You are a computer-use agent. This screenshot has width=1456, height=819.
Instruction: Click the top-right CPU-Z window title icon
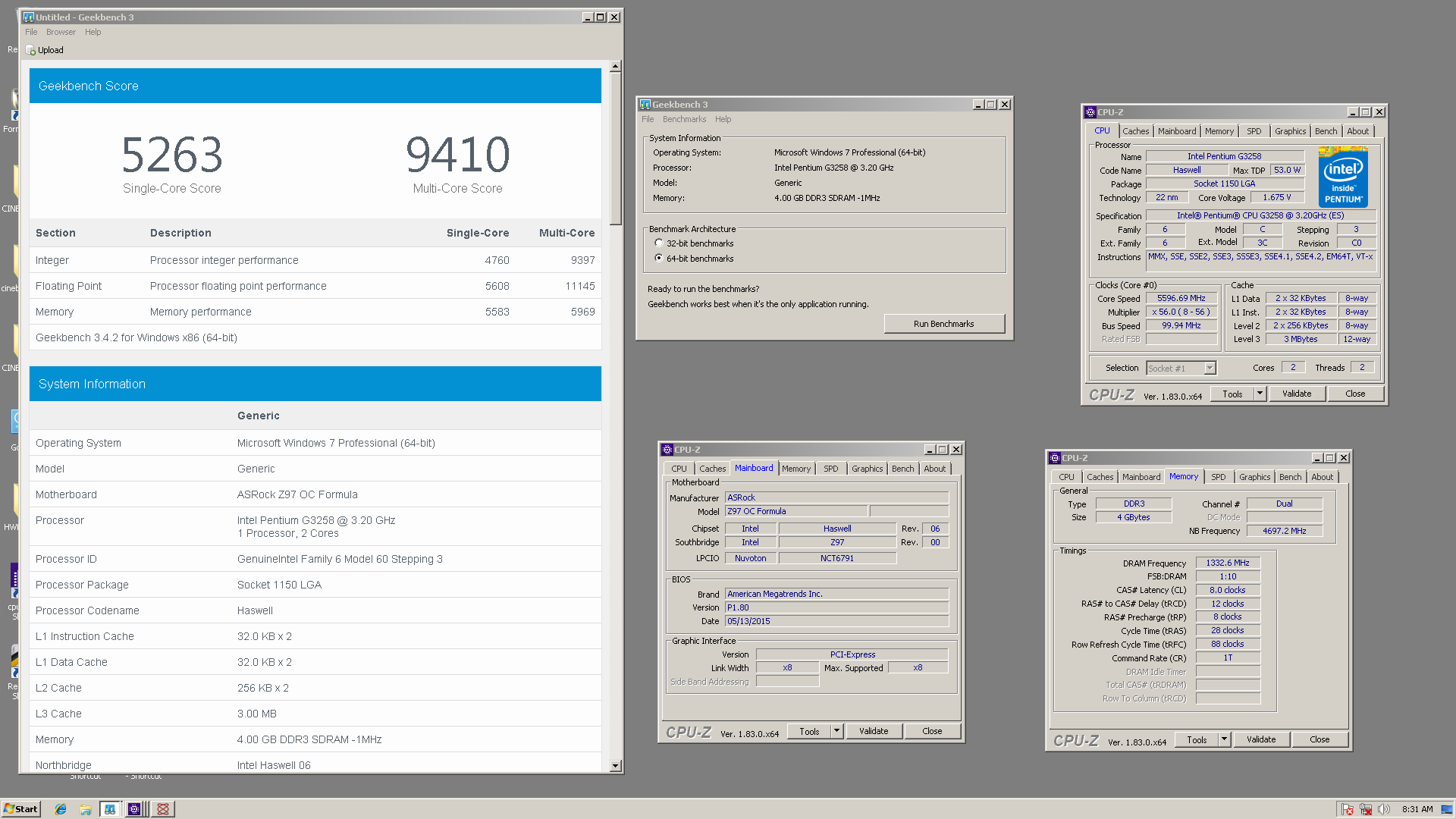[1090, 112]
